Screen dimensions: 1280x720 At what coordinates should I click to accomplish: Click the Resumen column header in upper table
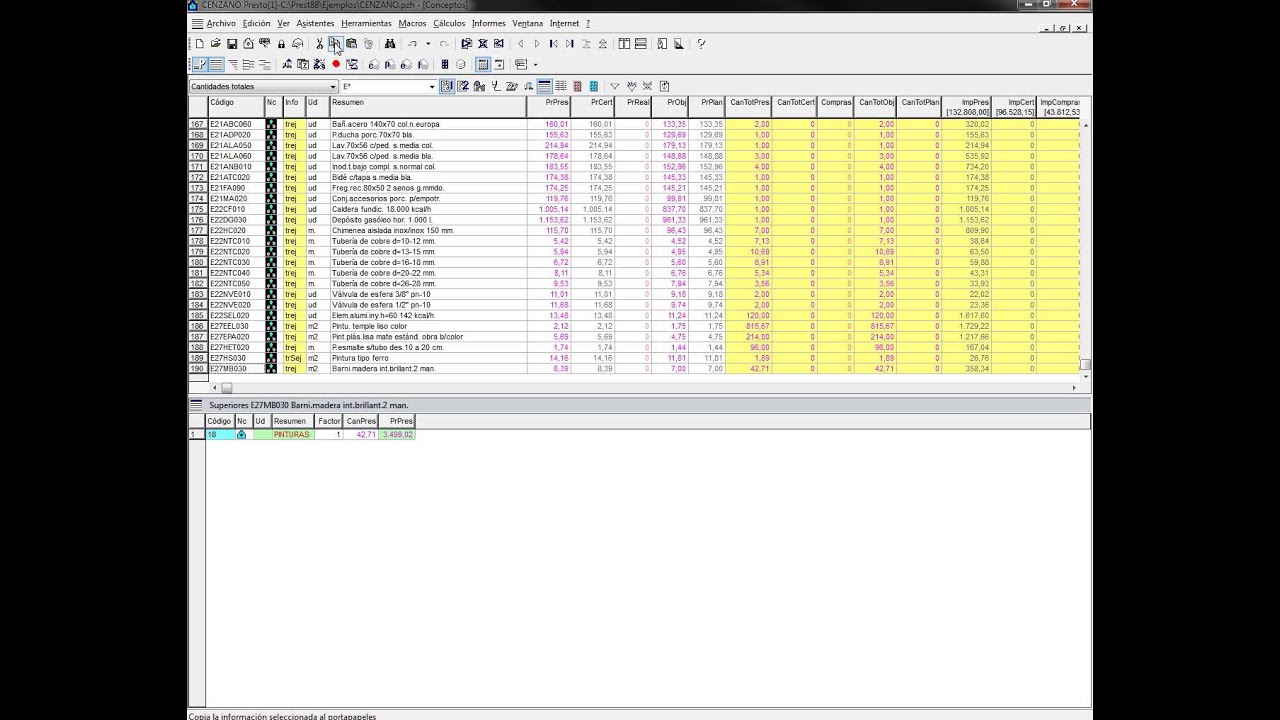(x=428, y=107)
